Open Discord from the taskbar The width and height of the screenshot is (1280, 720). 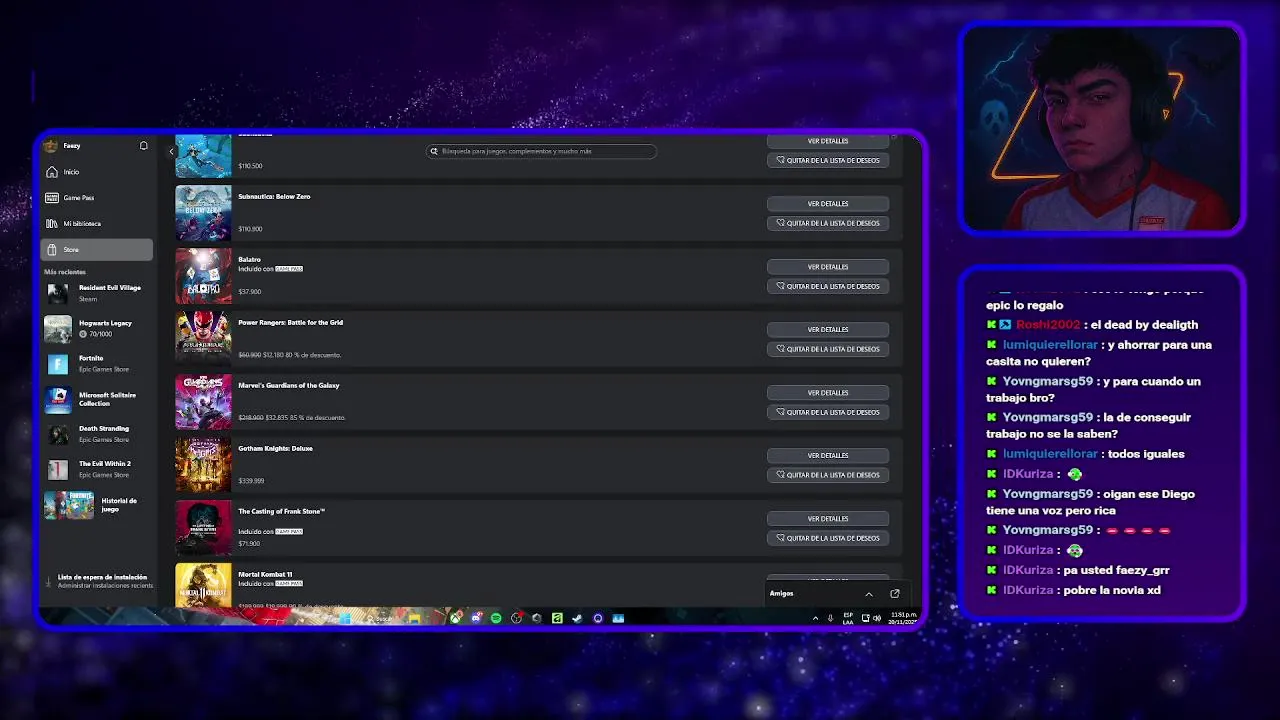click(476, 618)
